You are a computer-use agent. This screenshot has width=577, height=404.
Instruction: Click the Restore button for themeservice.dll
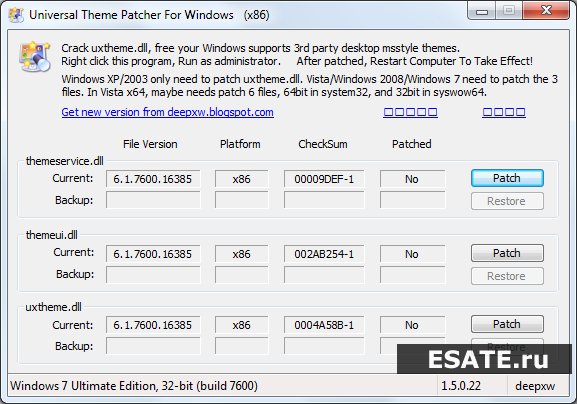(507, 201)
